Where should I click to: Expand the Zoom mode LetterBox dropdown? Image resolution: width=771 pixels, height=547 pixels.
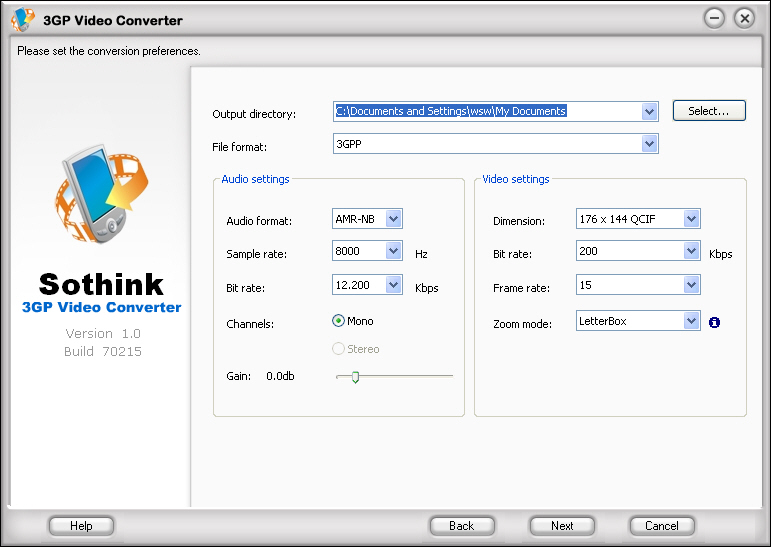pyautogui.click(x=691, y=321)
